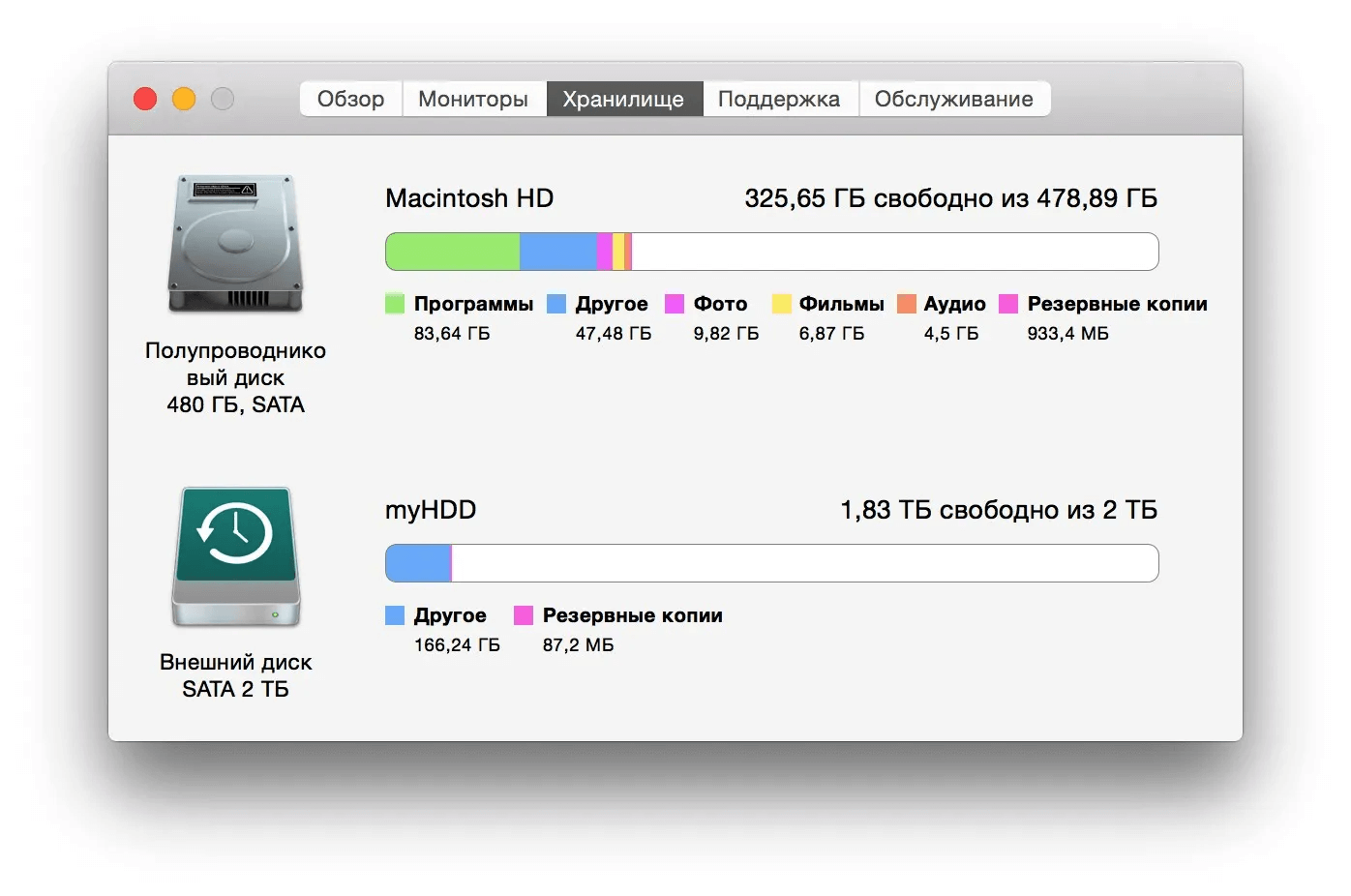Screen dimensions: 1351x896
Task: Click the "Фото" legend label
Action: pyautogui.click(x=721, y=304)
